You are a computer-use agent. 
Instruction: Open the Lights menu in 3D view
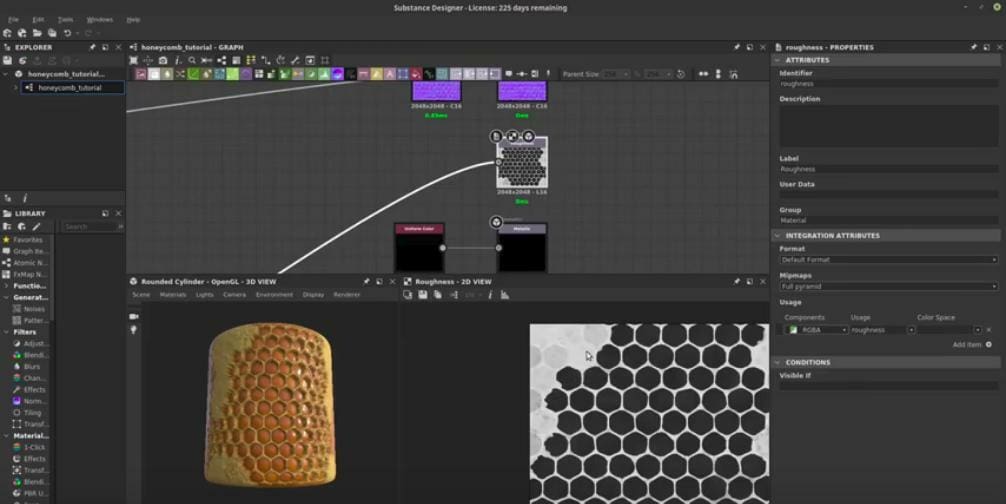pos(205,295)
